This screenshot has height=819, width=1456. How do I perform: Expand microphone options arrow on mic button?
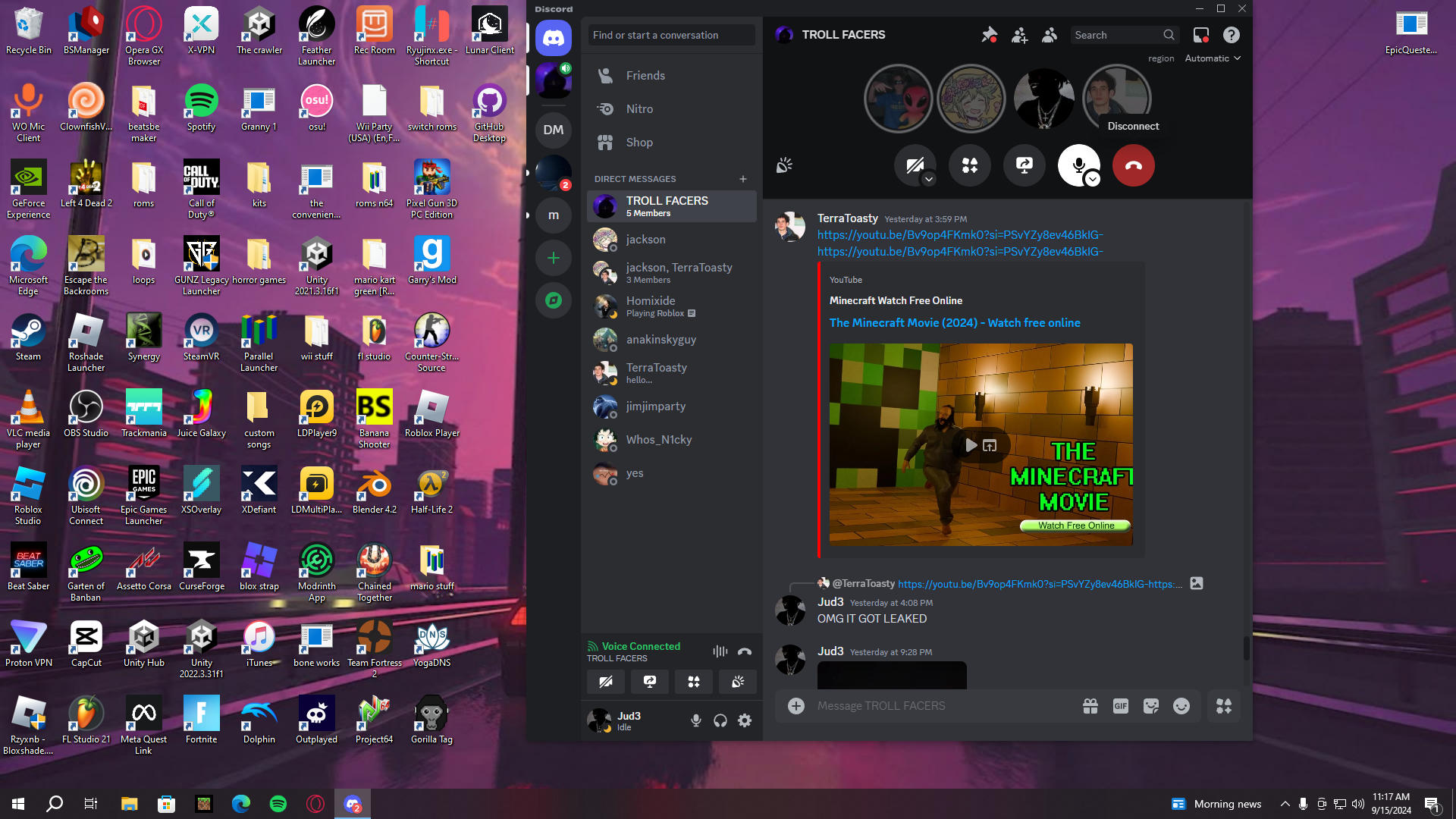(1093, 180)
